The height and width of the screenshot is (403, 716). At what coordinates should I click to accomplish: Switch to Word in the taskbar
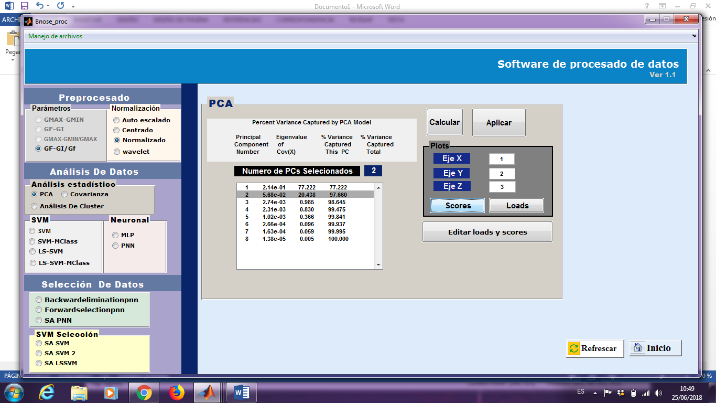coord(241,391)
